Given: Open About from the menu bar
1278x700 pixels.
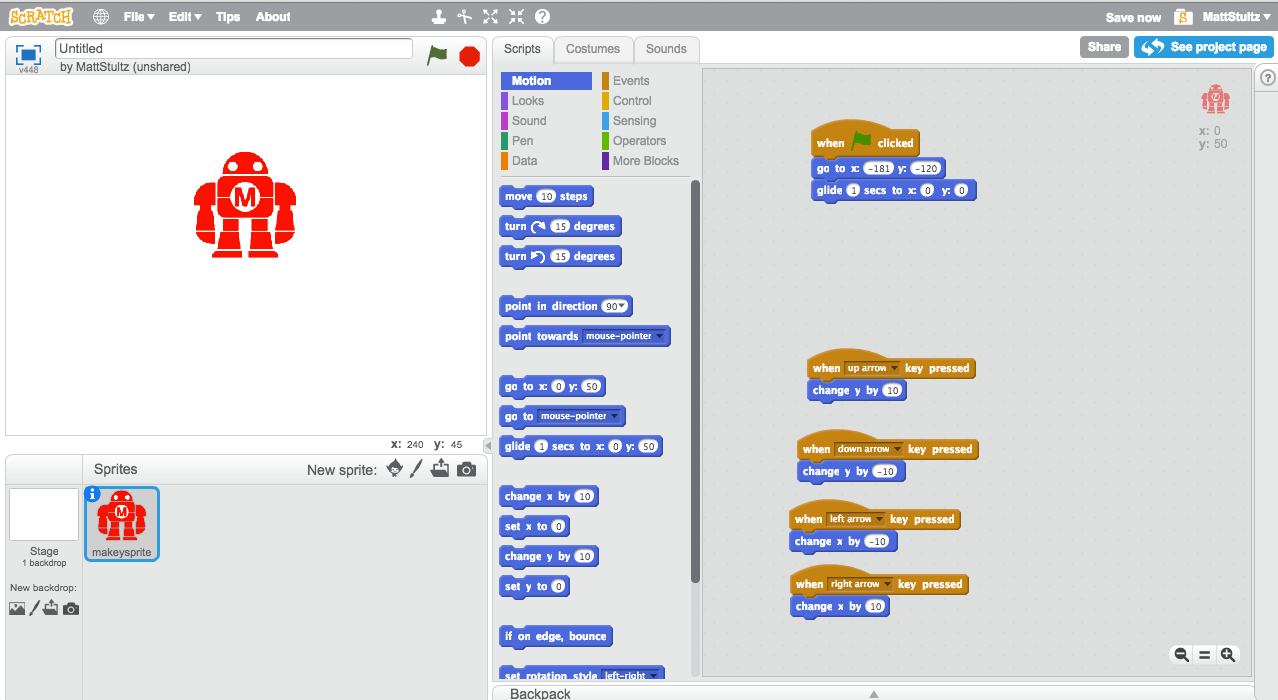Looking at the screenshot, I should (273, 17).
